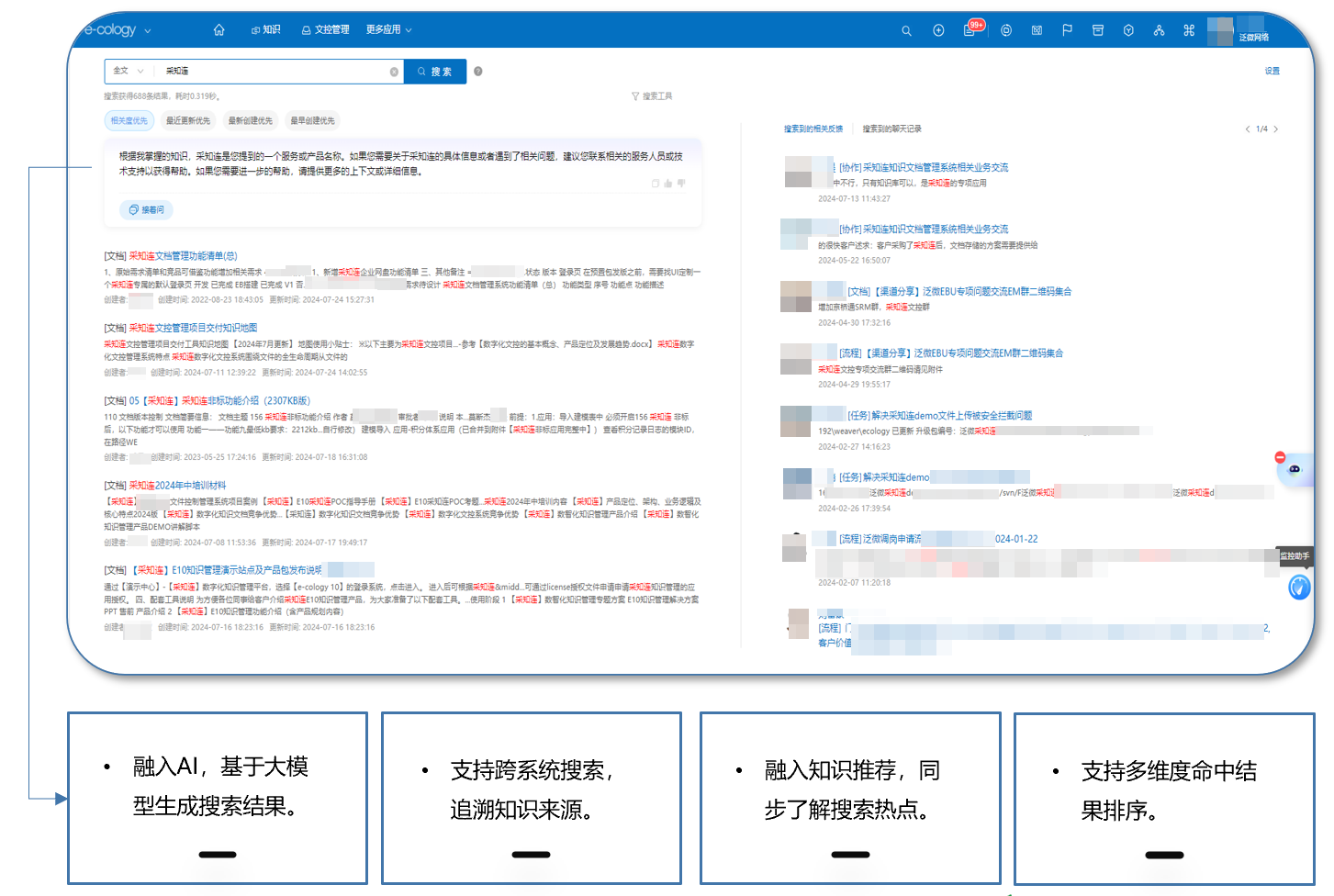Open 渠道分享 workflow result dated 2024-04-29

click(x=951, y=353)
